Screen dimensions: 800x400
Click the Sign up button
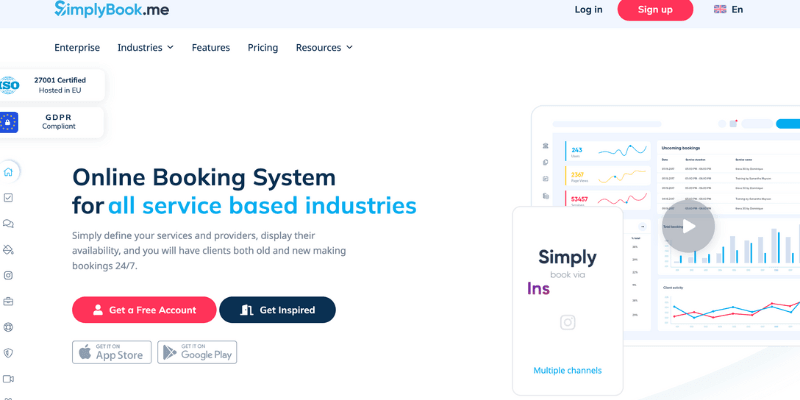[x=655, y=9]
